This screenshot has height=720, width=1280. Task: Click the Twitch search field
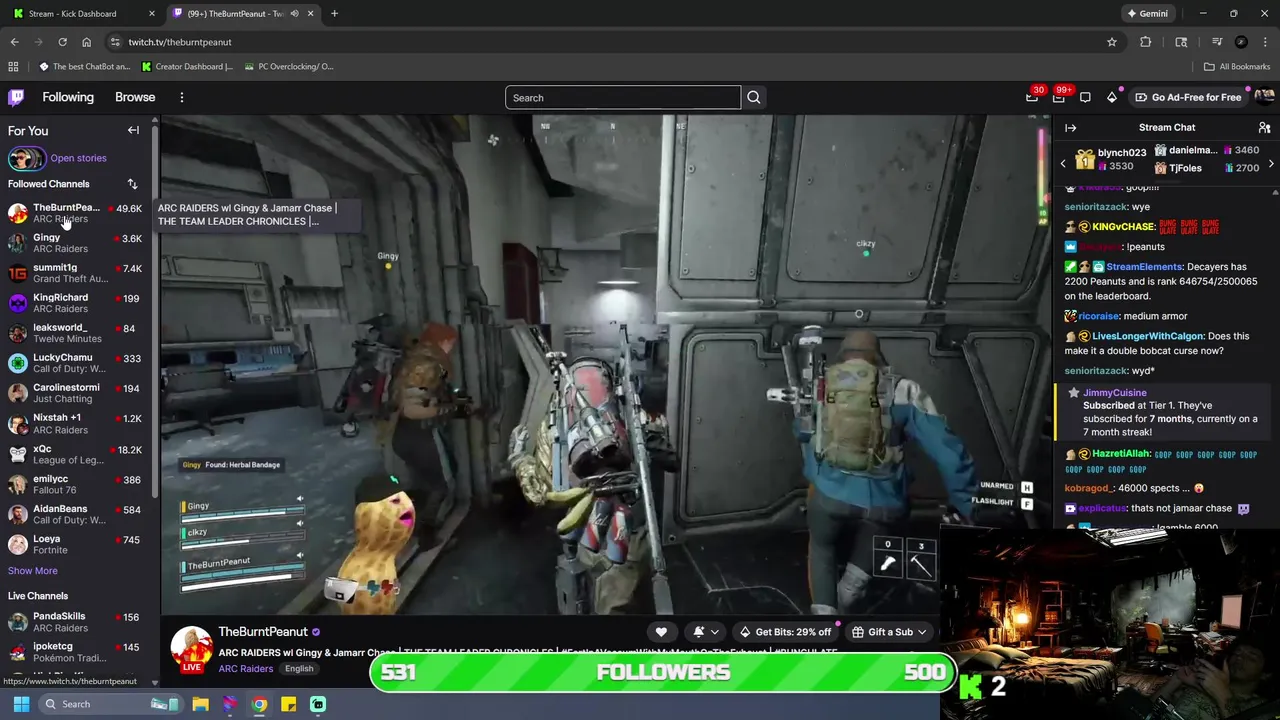click(x=623, y=97)
